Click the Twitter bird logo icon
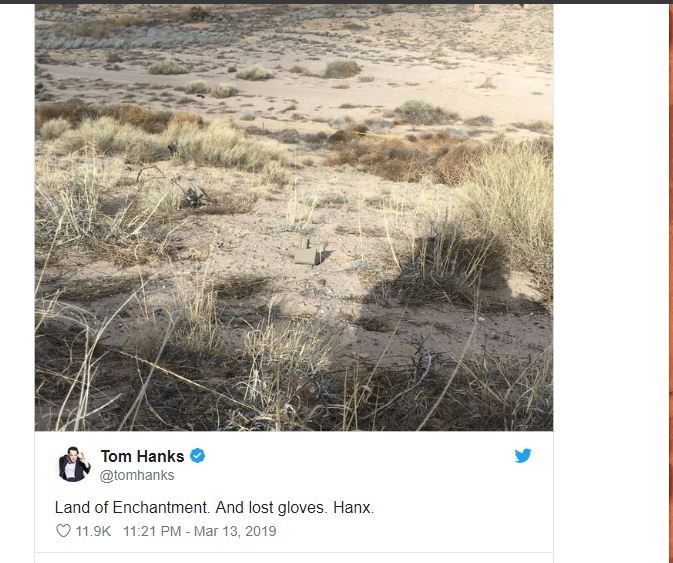 pos(523,456)
